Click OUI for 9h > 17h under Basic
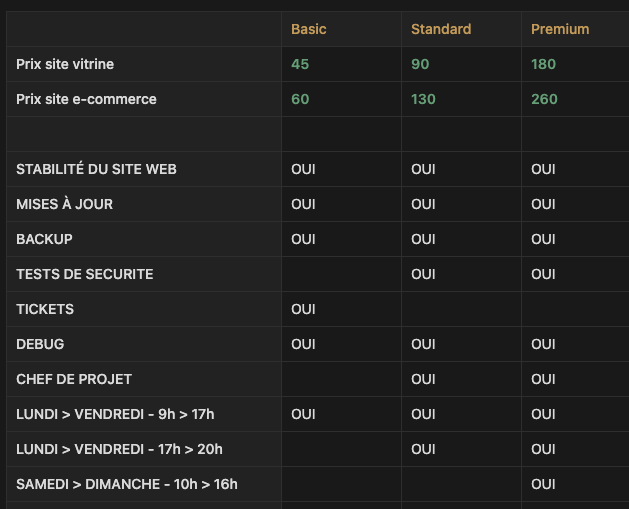Screen dimensions: 629x509 tap(303, 414)
